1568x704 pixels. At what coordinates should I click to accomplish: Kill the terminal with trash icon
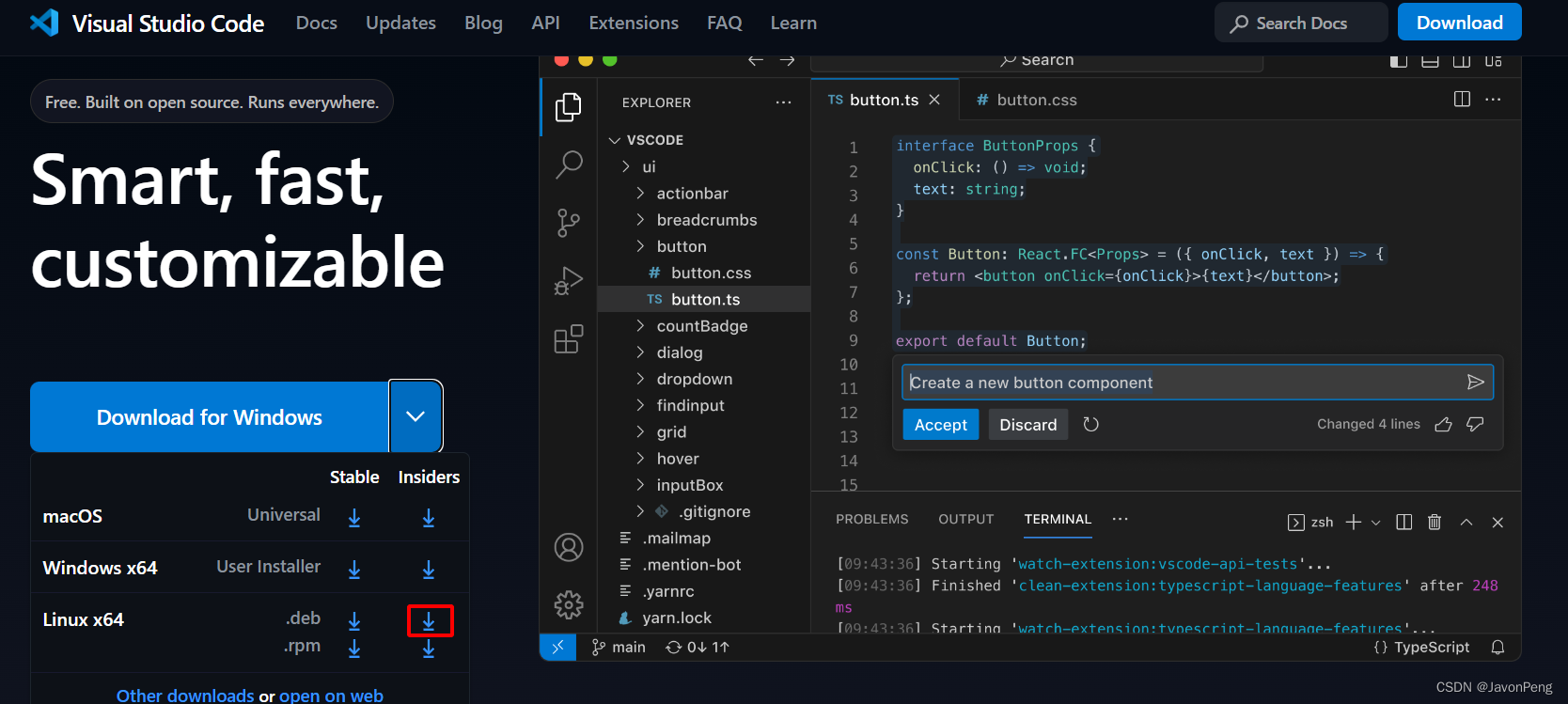point(1435,522)
